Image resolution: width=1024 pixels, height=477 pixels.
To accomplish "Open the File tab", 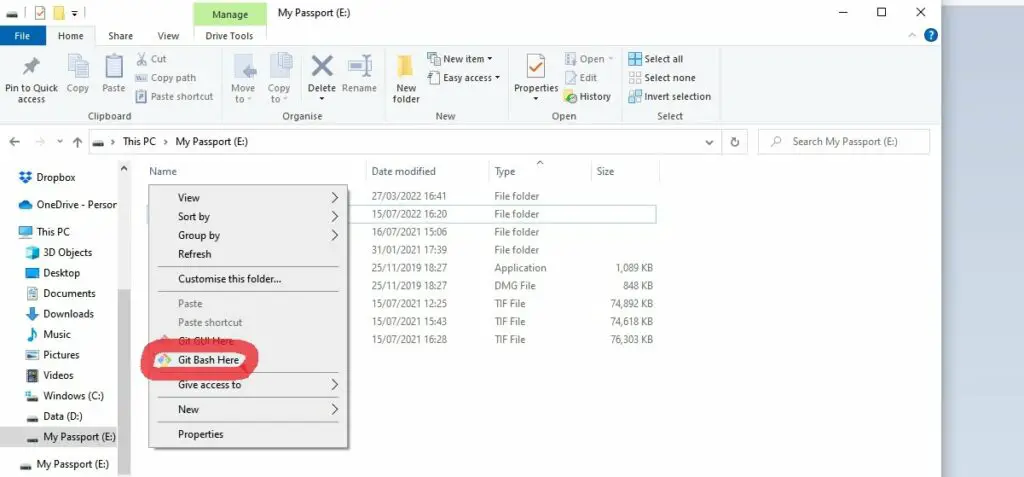I will [22, 36].
